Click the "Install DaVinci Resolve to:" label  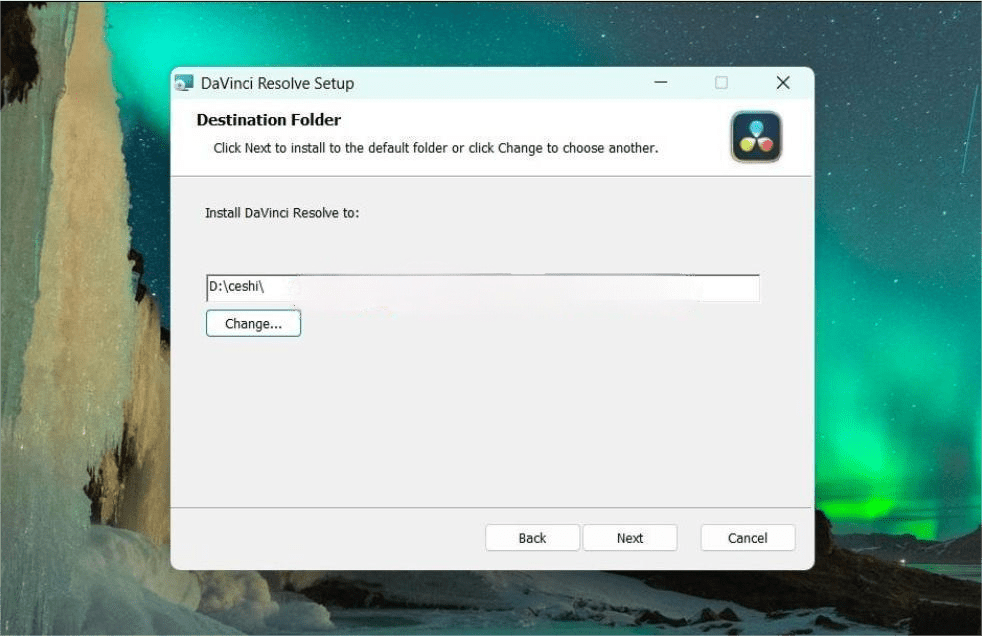282,213
